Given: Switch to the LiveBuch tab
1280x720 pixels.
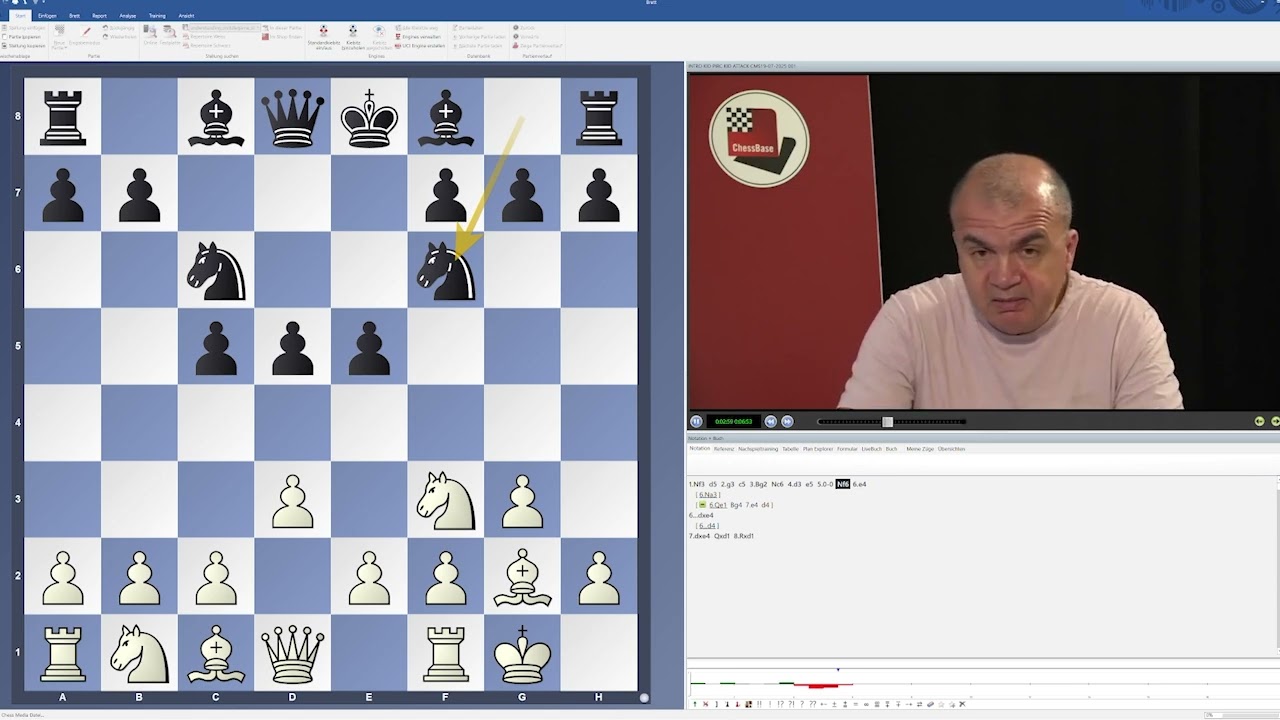Looking at the screenshot, I should tap(871, 449).
